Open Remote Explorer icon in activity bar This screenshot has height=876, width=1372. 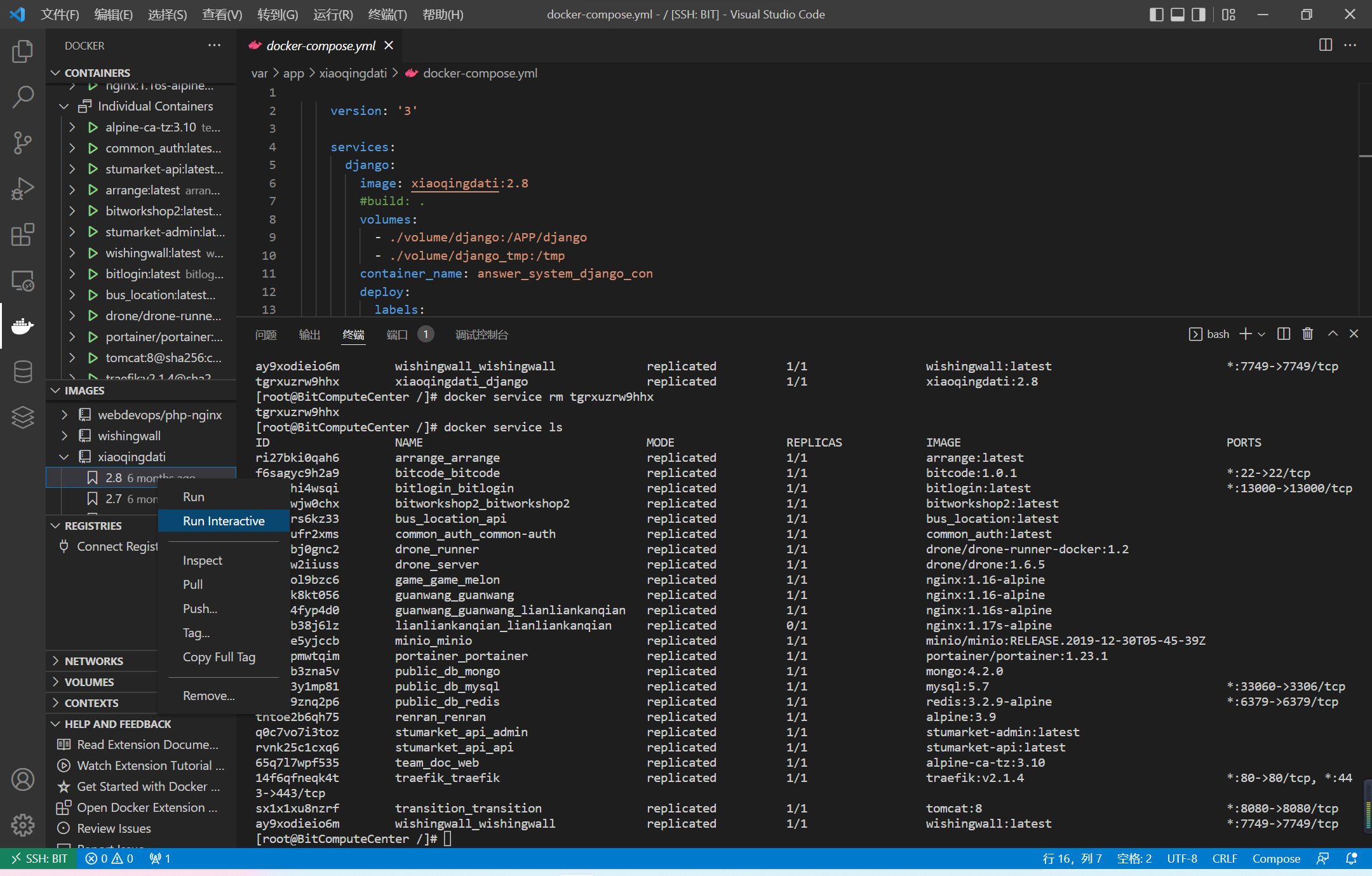click(23, 280)
